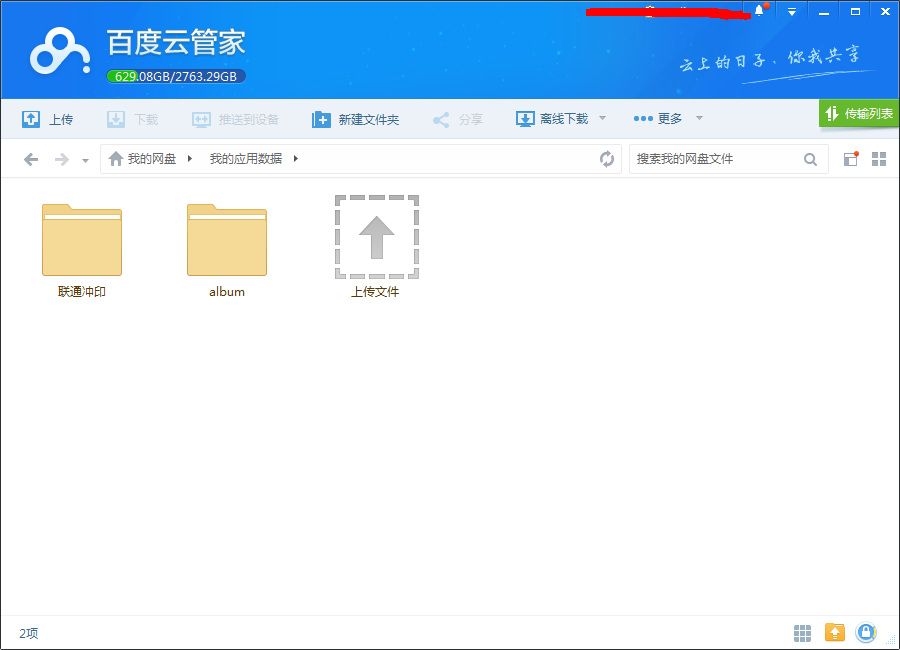
Task: Click the 上传文件 upload placeholder
Action: click(x=377, y=237)
